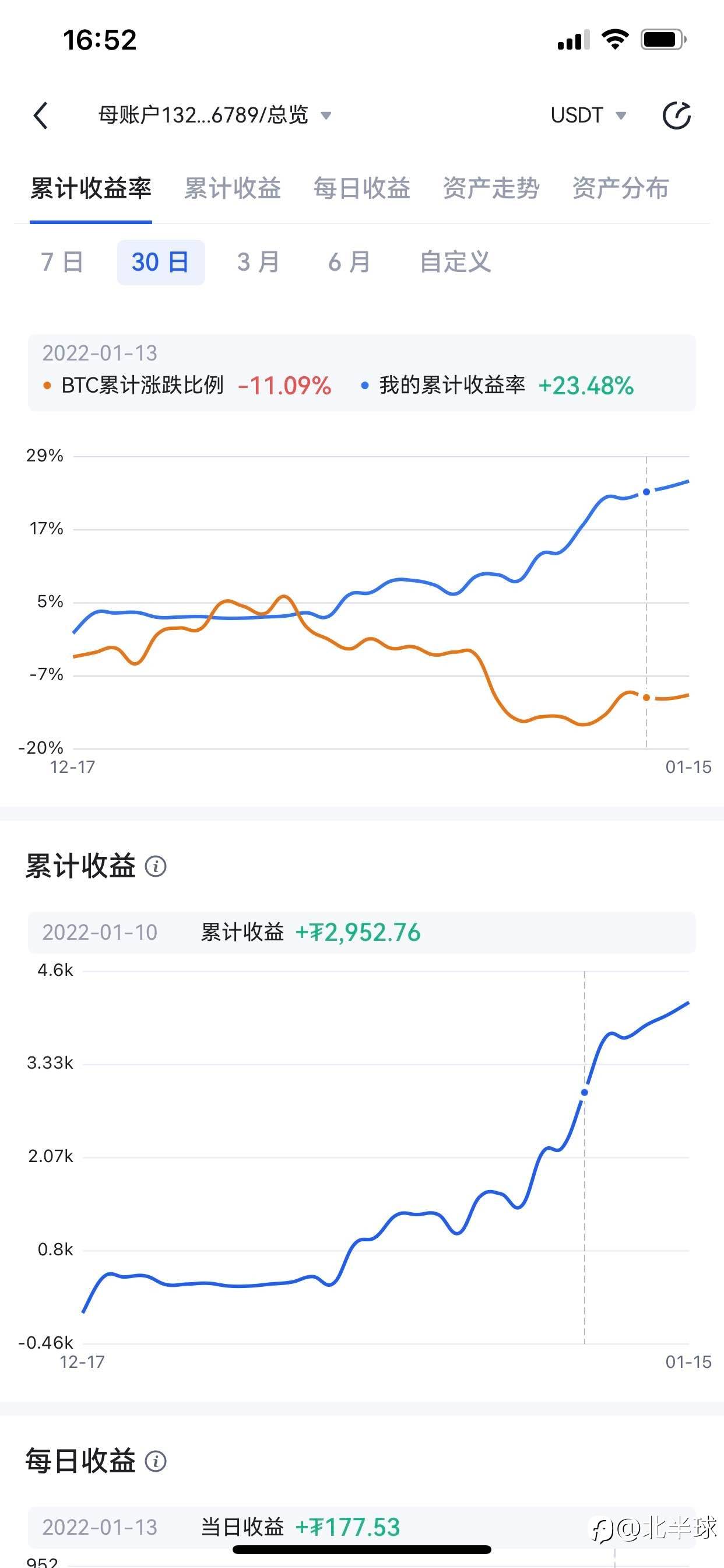Open the 资产分布 tab
724x1568 pixels.
pos(621,188)
